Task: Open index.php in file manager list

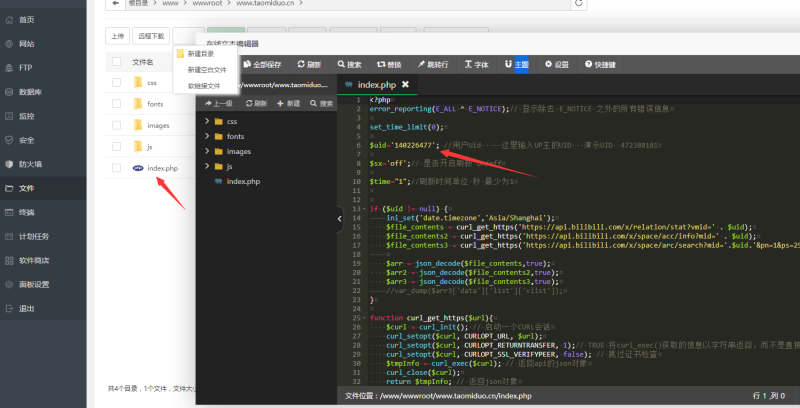Action: coord(162,168)
